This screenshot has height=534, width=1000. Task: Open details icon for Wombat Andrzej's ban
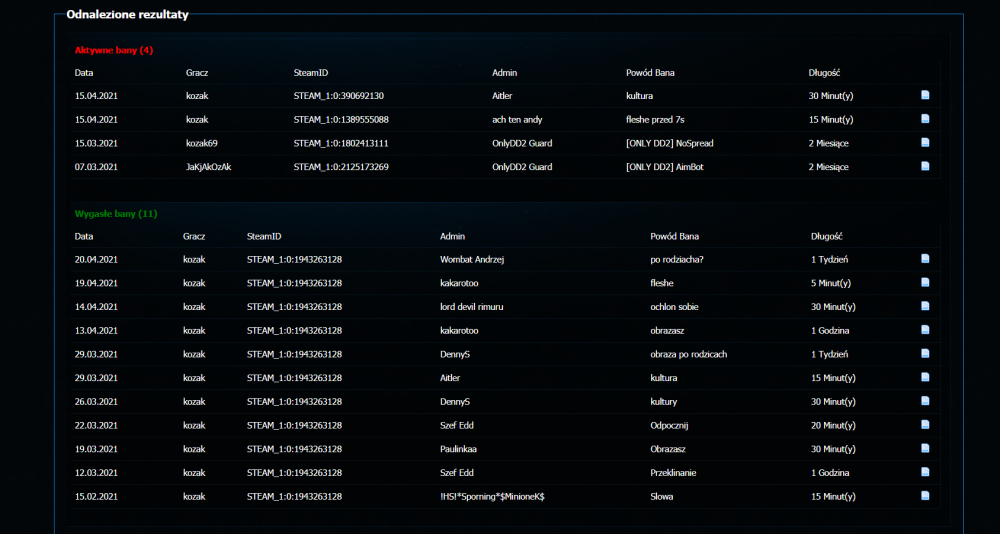click(925, 260)
